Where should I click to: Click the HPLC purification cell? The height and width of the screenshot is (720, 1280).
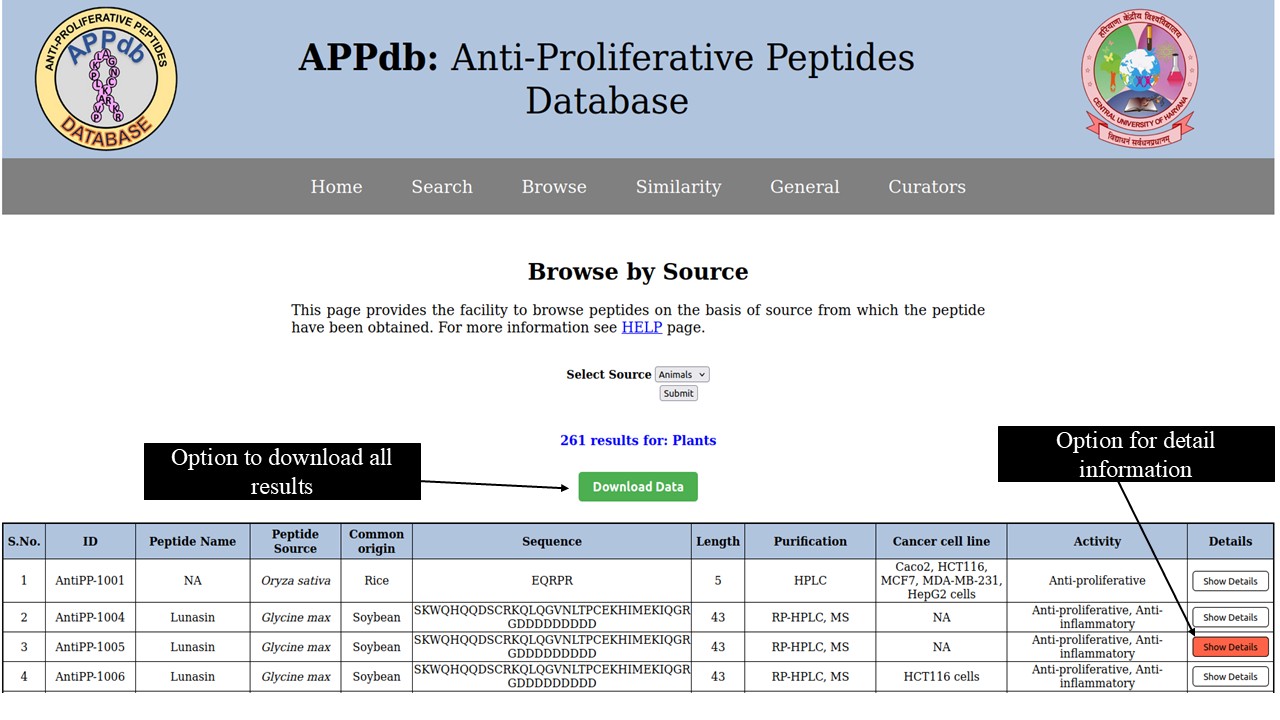point(810,580)
